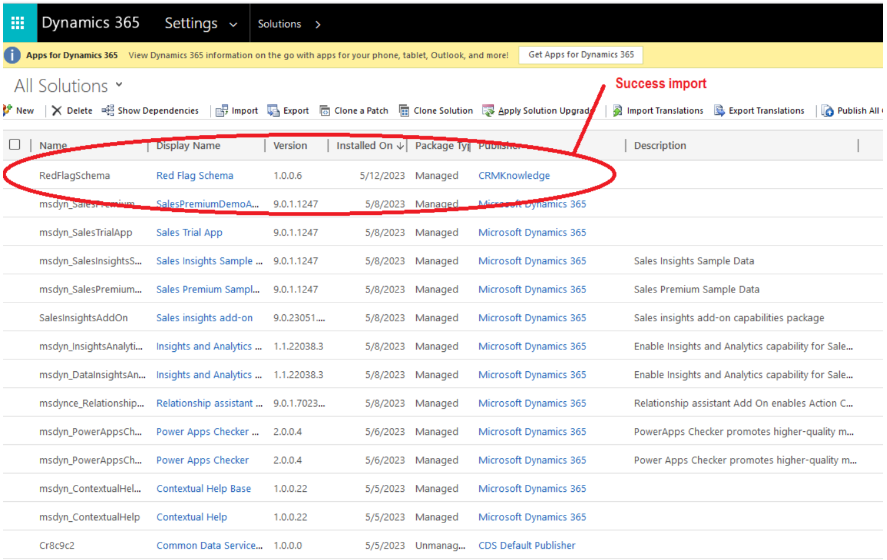Open the Common Data Service... link

(x=209, y=545)
